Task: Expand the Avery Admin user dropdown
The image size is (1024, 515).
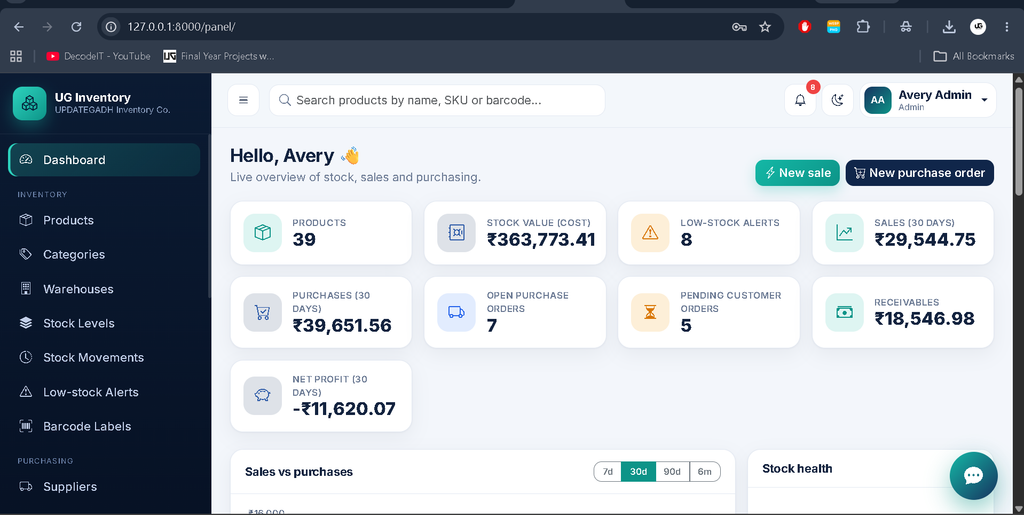Action: [x=928, y=100]
